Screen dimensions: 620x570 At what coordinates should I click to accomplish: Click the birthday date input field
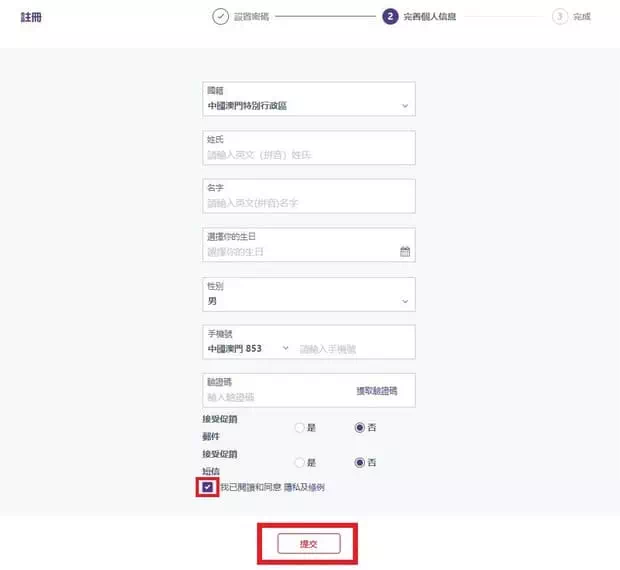pyautogui.click(x=309, y=245)
